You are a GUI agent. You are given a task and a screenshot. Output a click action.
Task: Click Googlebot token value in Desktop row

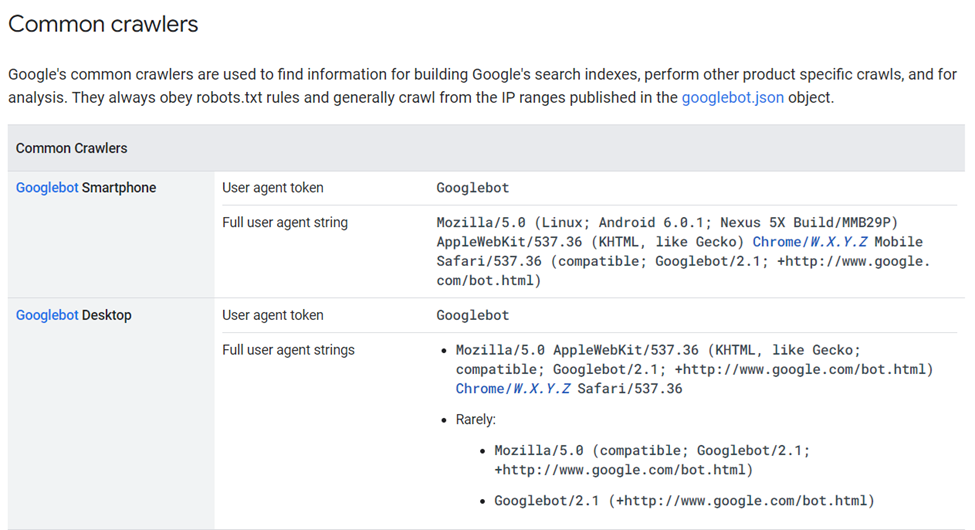coord(473,315)
